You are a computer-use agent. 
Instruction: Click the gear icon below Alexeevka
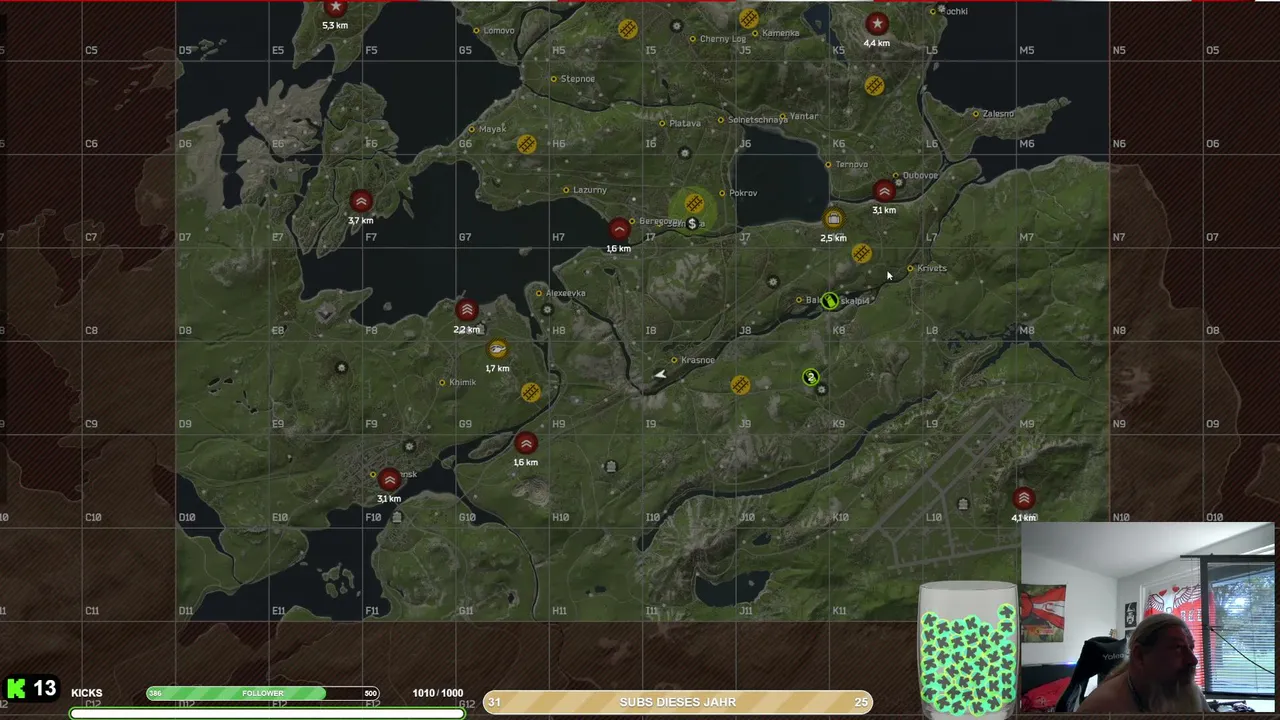pyautogui.click(x=546, y=310)
